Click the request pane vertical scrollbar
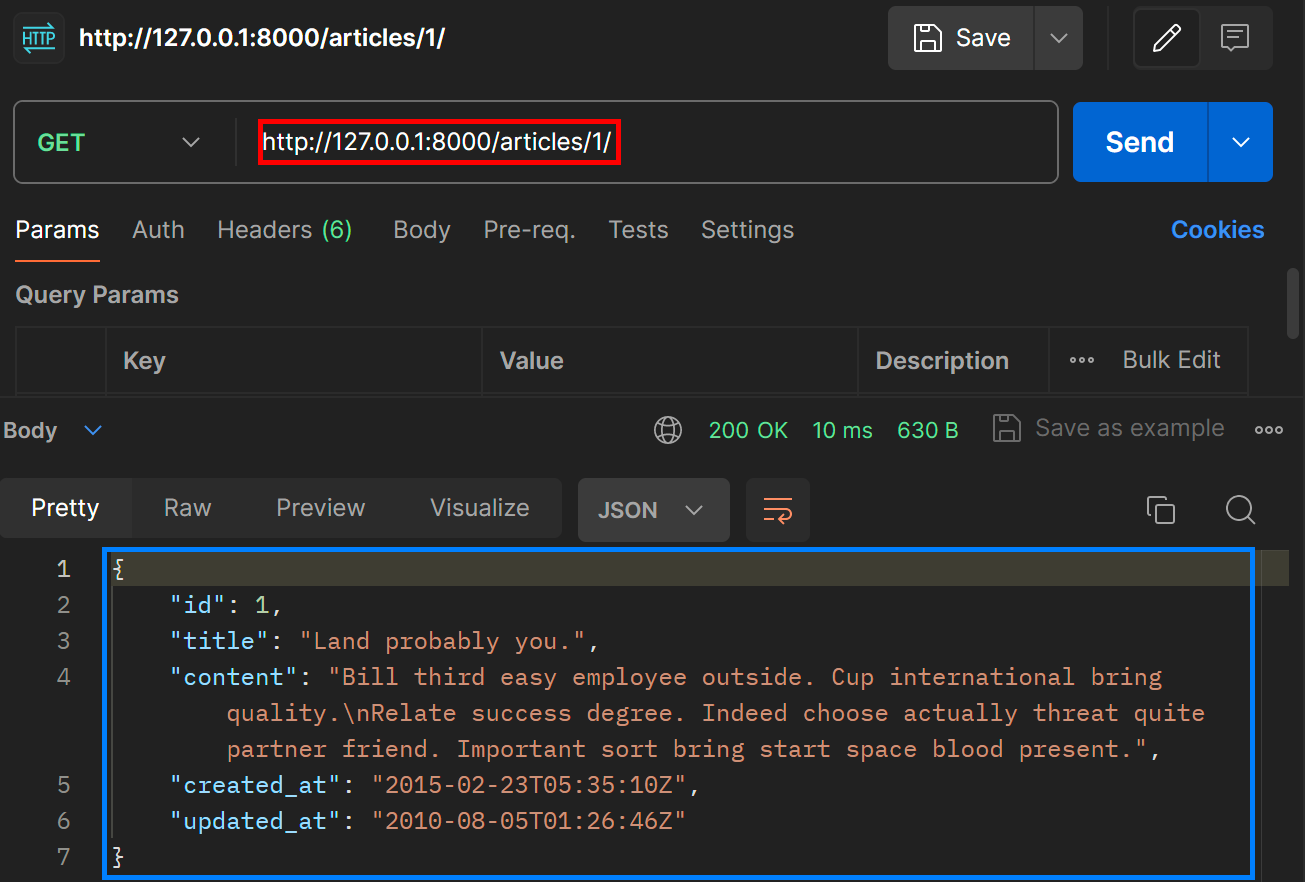Viewport: 1305px width, 882px height. click(x=1294, y=304)
